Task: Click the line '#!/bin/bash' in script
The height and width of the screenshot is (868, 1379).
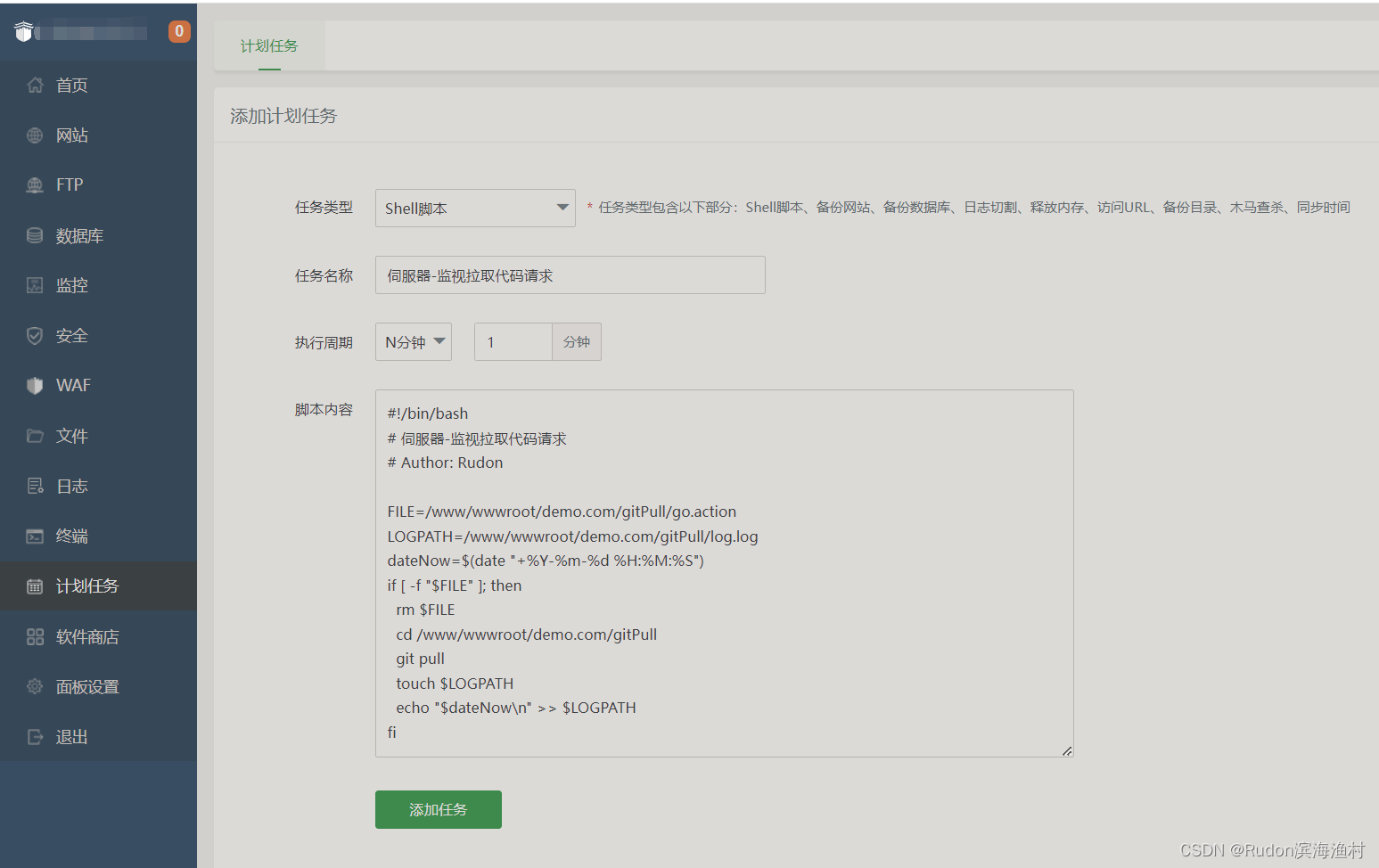Action: [x=428, y=414]
